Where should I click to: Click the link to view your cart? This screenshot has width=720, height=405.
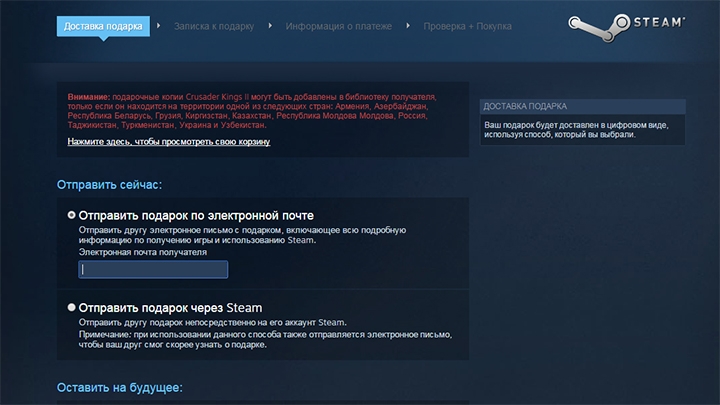point(168,142)
